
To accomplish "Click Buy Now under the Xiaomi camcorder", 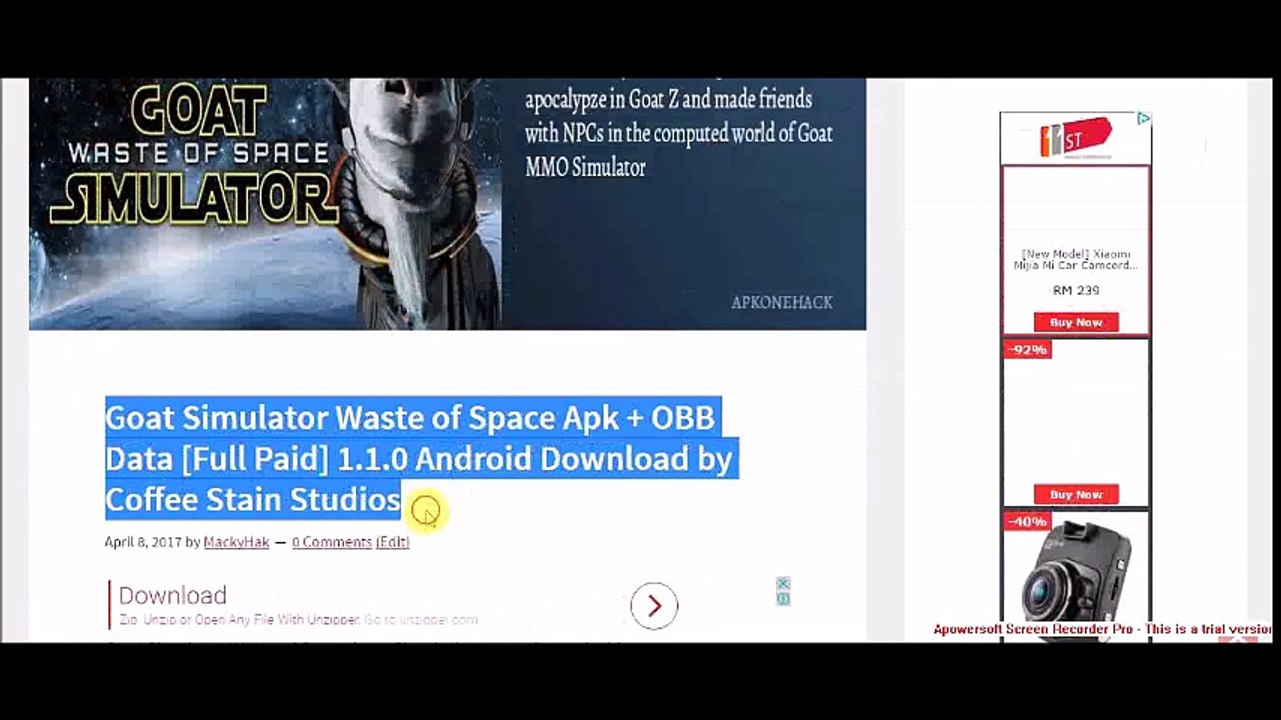I will coord(1076,322).
